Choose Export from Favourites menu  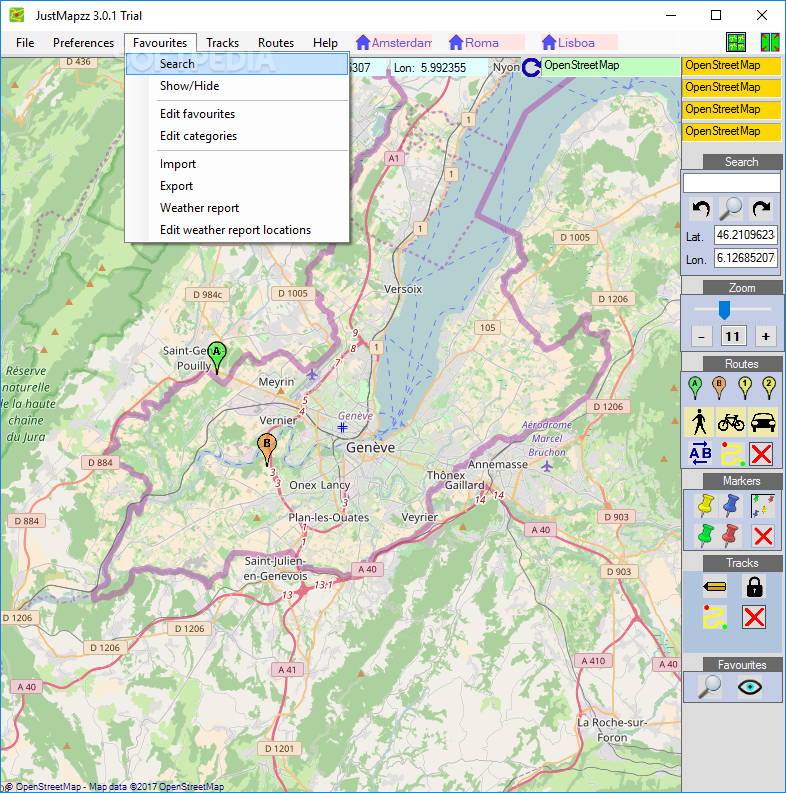click(x=237, y=186)
